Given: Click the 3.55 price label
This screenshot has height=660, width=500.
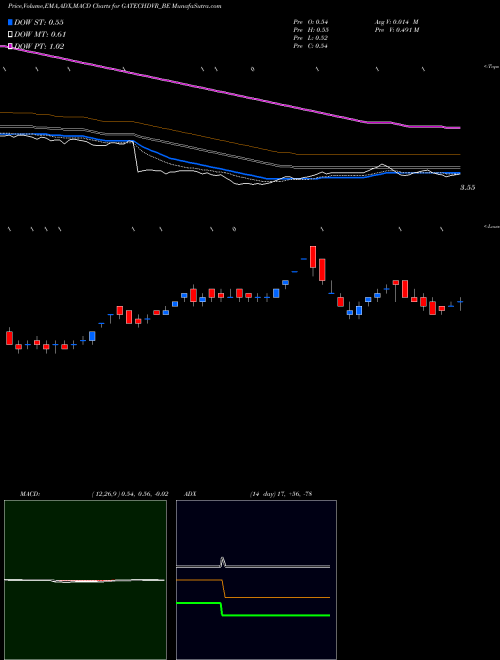Looking at the screenshot, I should point(467,188).
